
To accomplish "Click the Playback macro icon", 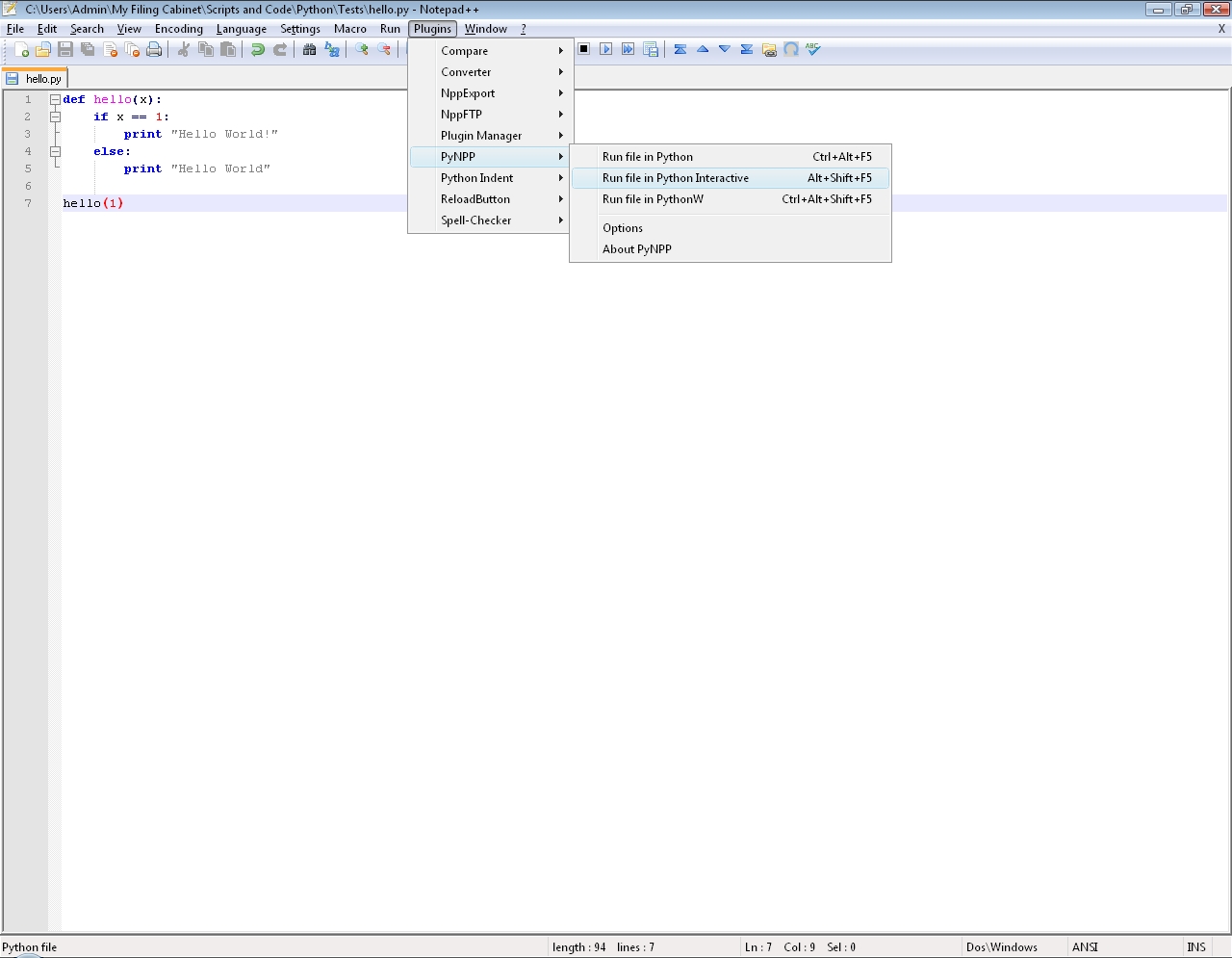I will click(x=605, y=49).
